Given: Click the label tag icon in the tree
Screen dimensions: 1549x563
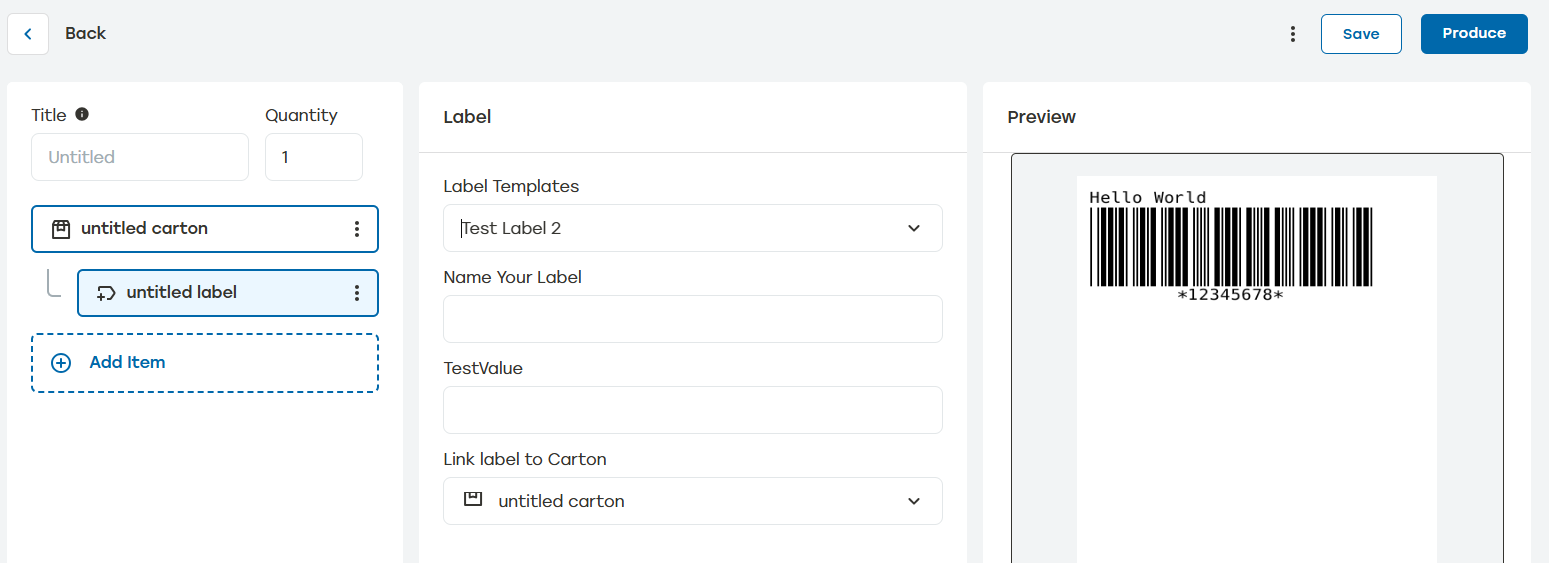Looking at the screenshot, I should [106, 293].
